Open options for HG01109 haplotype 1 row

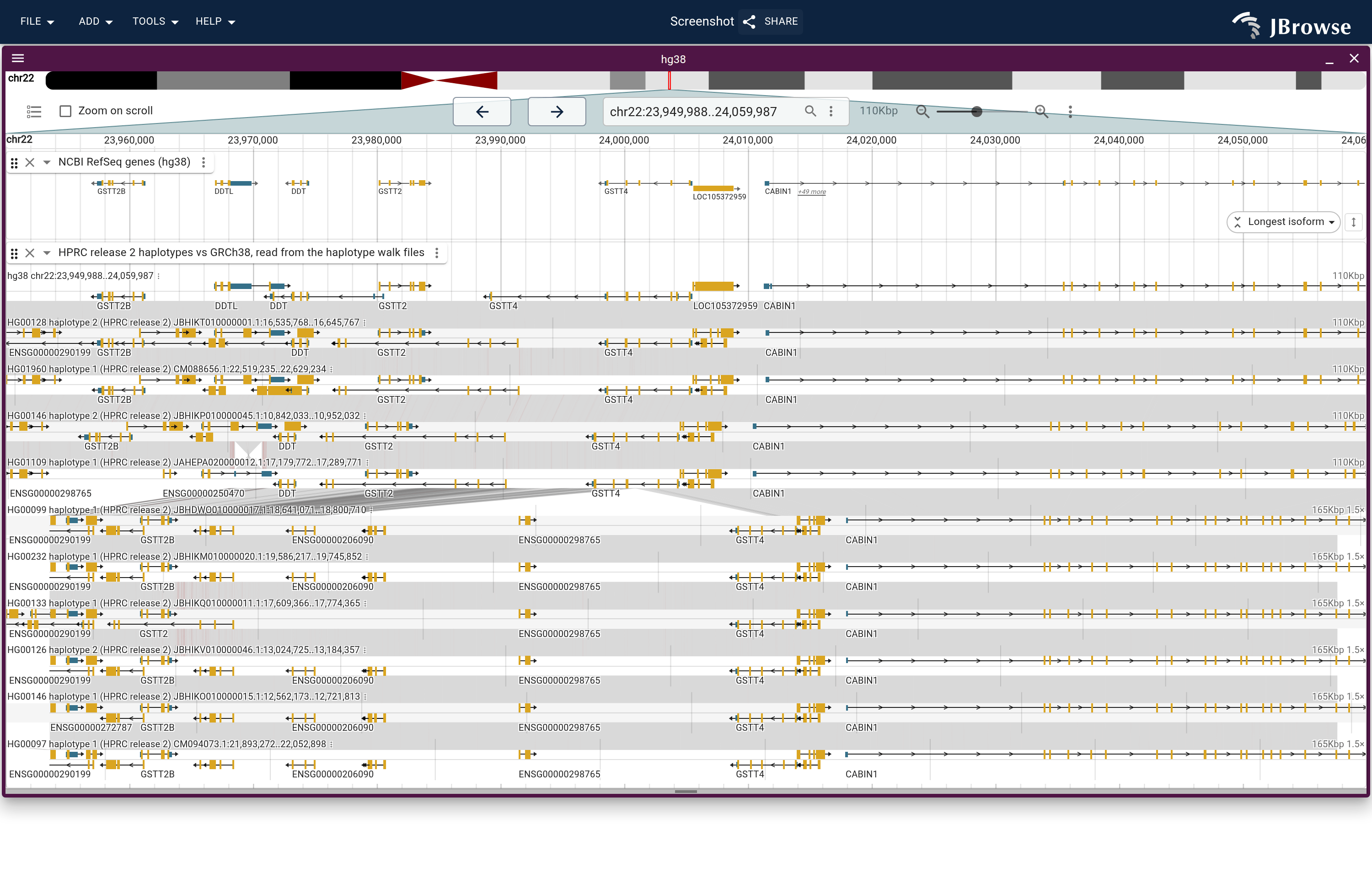[367, 462]
